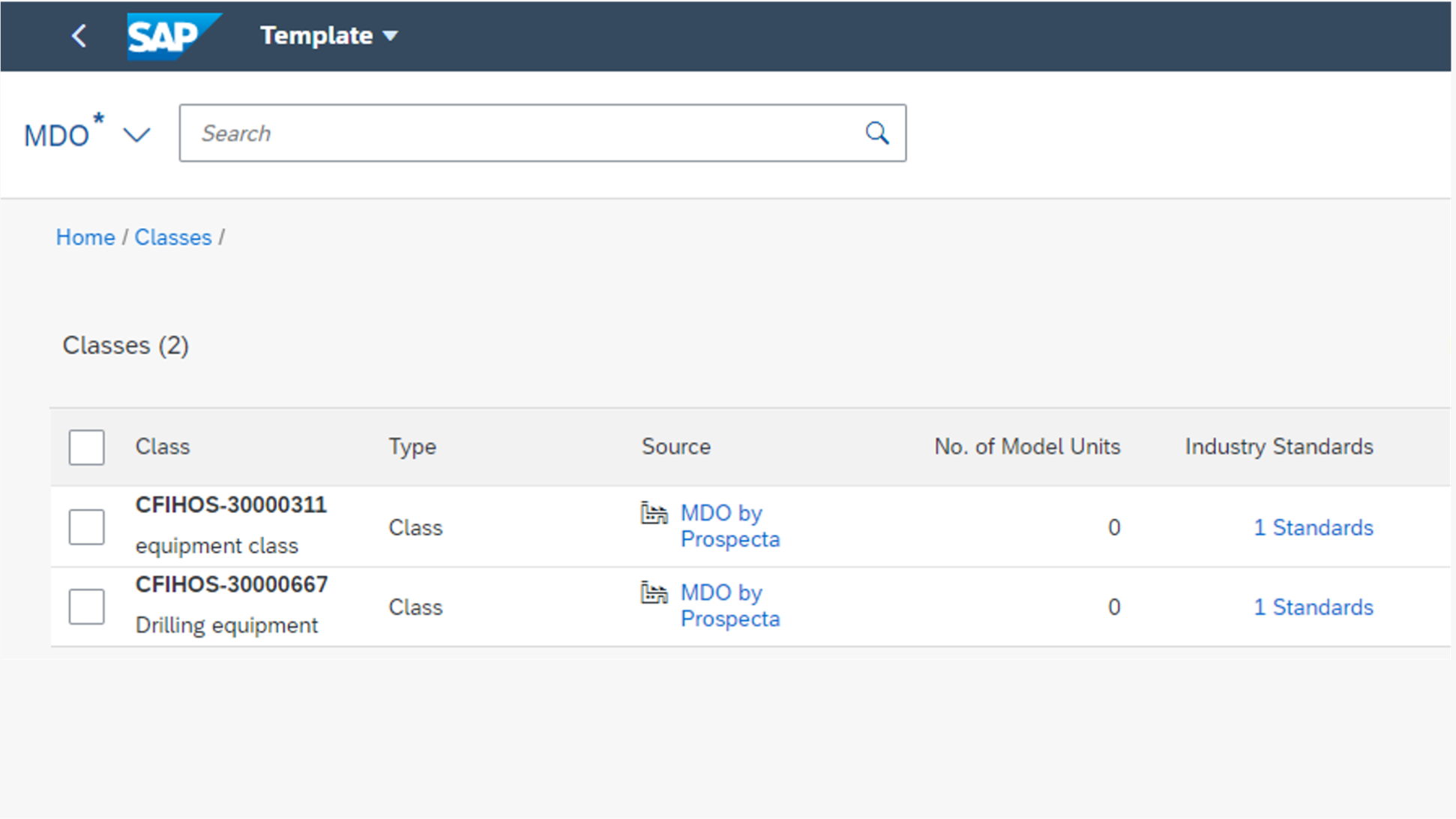Check the row checkbox for CFIHOS-30000311
The width and height of the screenshot is (1456, 819).
(x=85, y=526)
